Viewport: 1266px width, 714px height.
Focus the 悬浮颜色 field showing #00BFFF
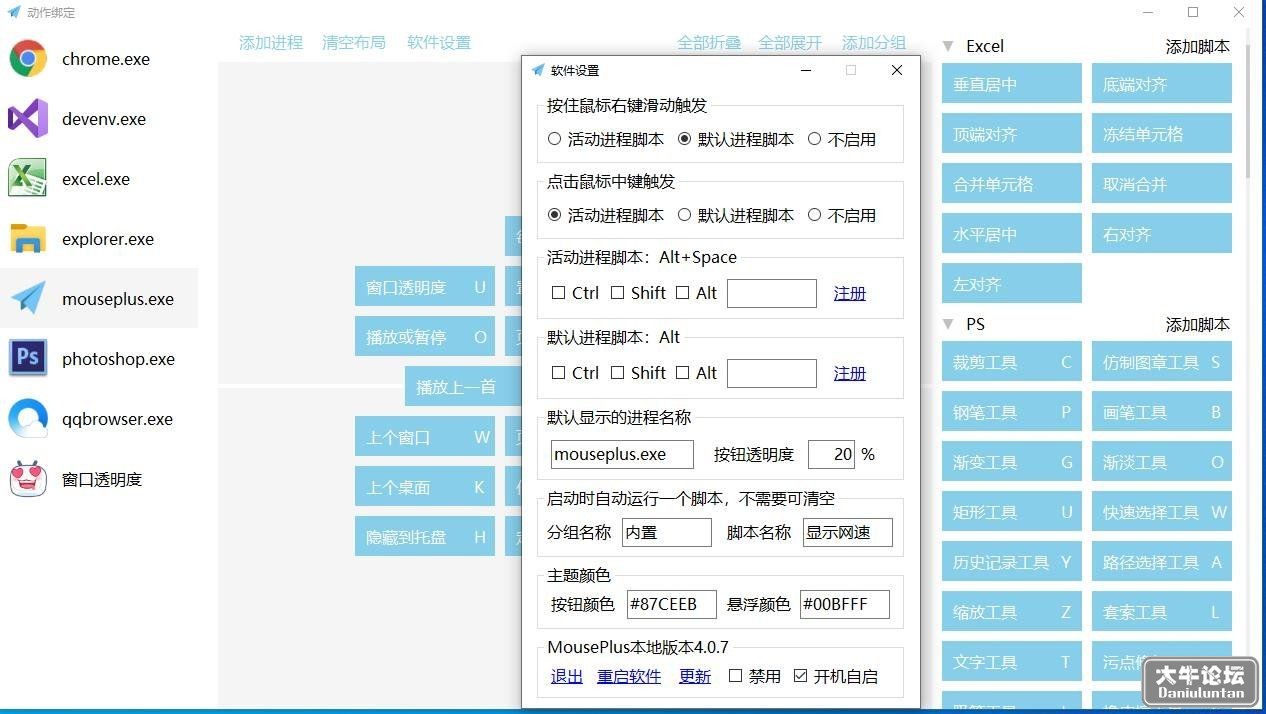(845, 604)
